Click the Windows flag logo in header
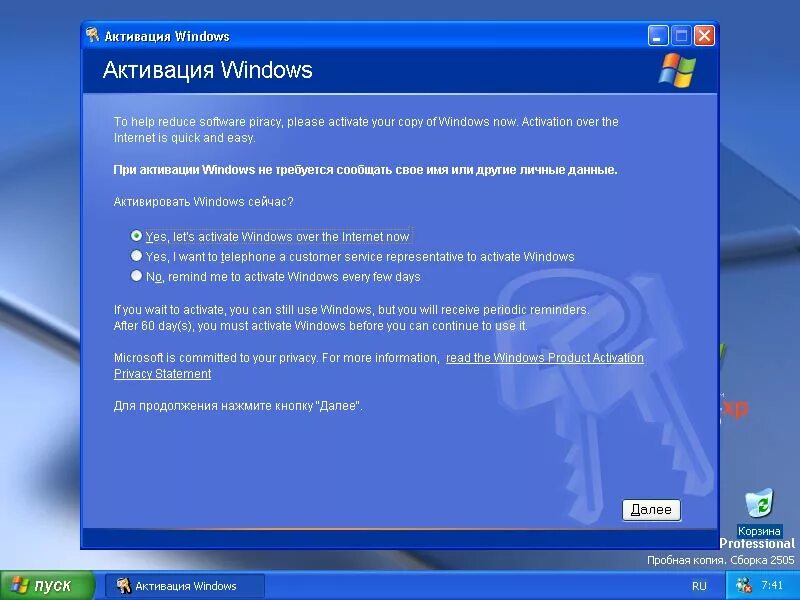Viewport: 800px width, 600px height. (677, 69)
